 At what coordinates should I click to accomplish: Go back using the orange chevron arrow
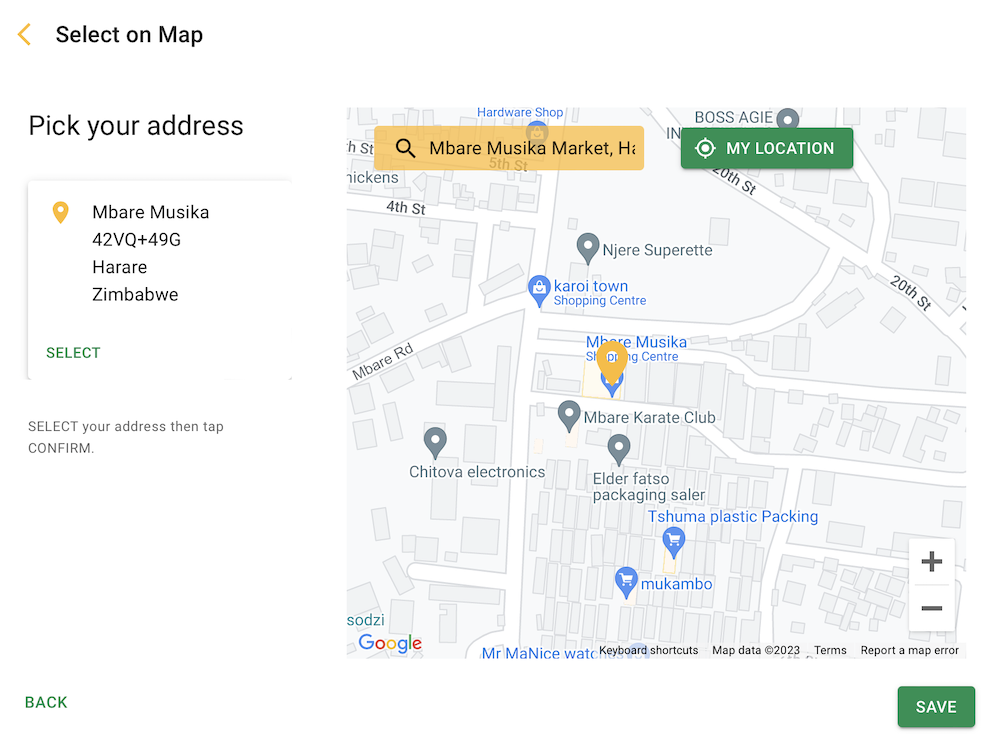point(24,34)
